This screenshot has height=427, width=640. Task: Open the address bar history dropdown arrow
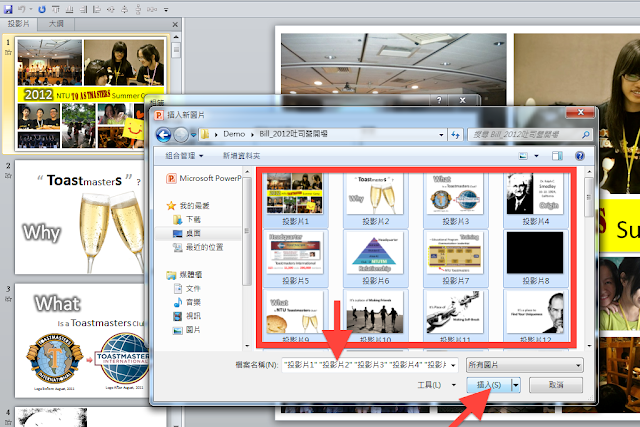tap(441, 134)
